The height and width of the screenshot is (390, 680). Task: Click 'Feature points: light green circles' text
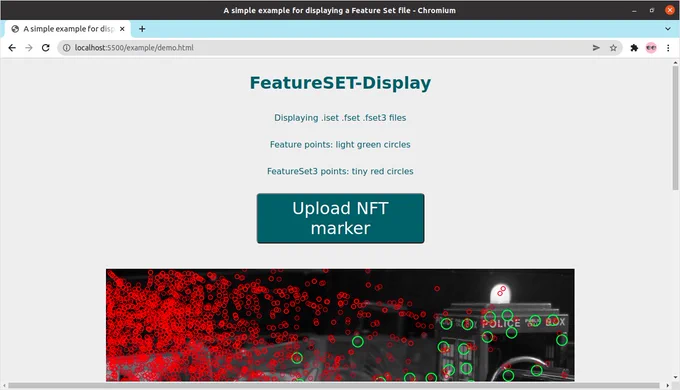[x=340, y=144]
